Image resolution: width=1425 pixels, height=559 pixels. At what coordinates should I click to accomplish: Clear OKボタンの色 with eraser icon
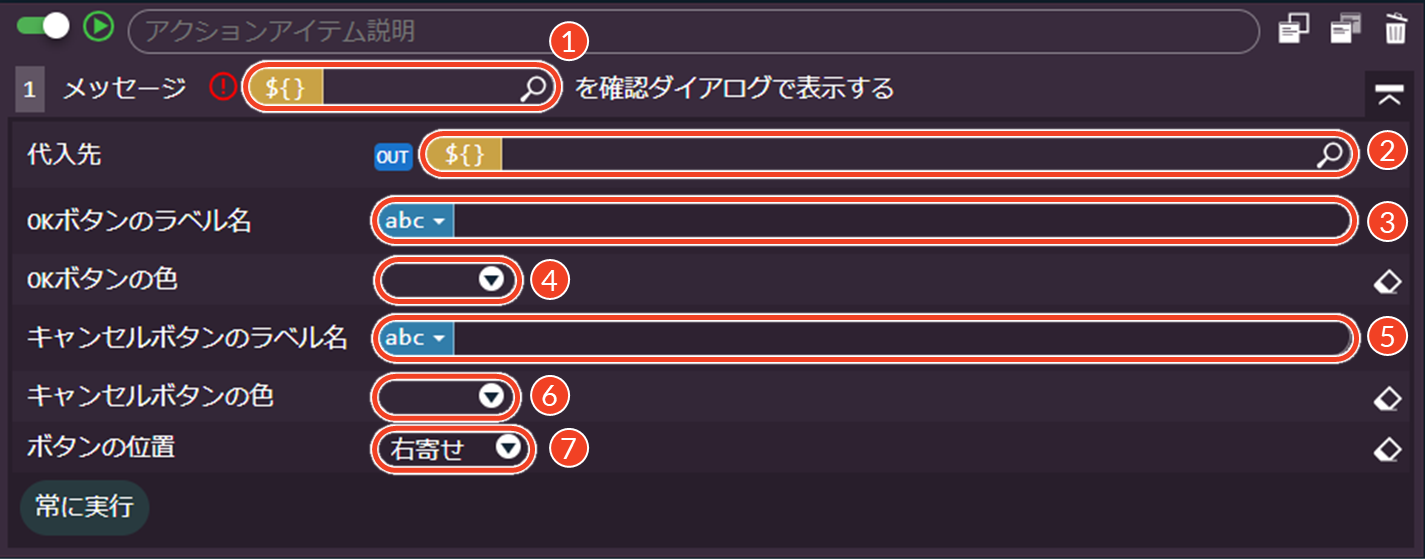1387,283
